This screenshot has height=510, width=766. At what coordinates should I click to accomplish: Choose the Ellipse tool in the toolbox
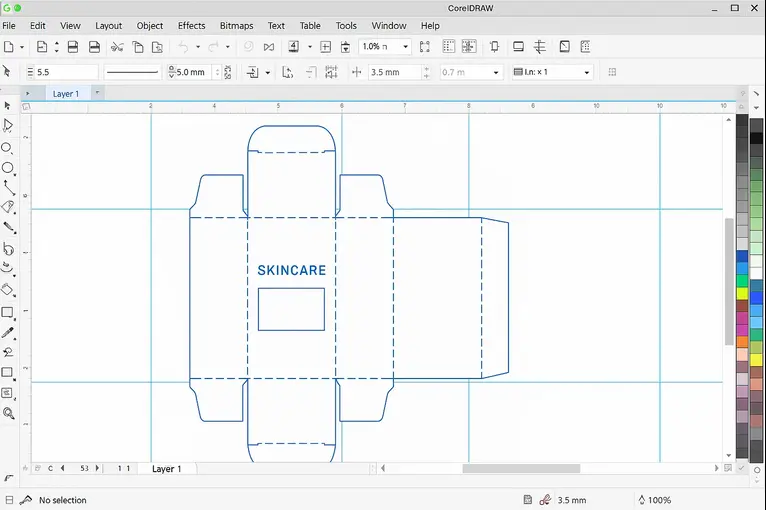coord(7,167)
